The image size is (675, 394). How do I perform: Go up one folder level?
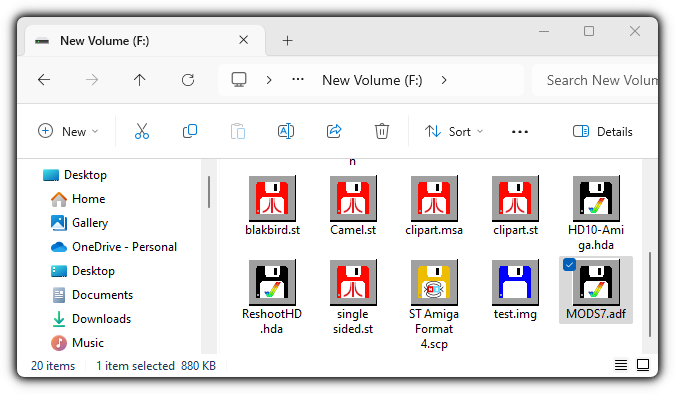click(139, 80)
